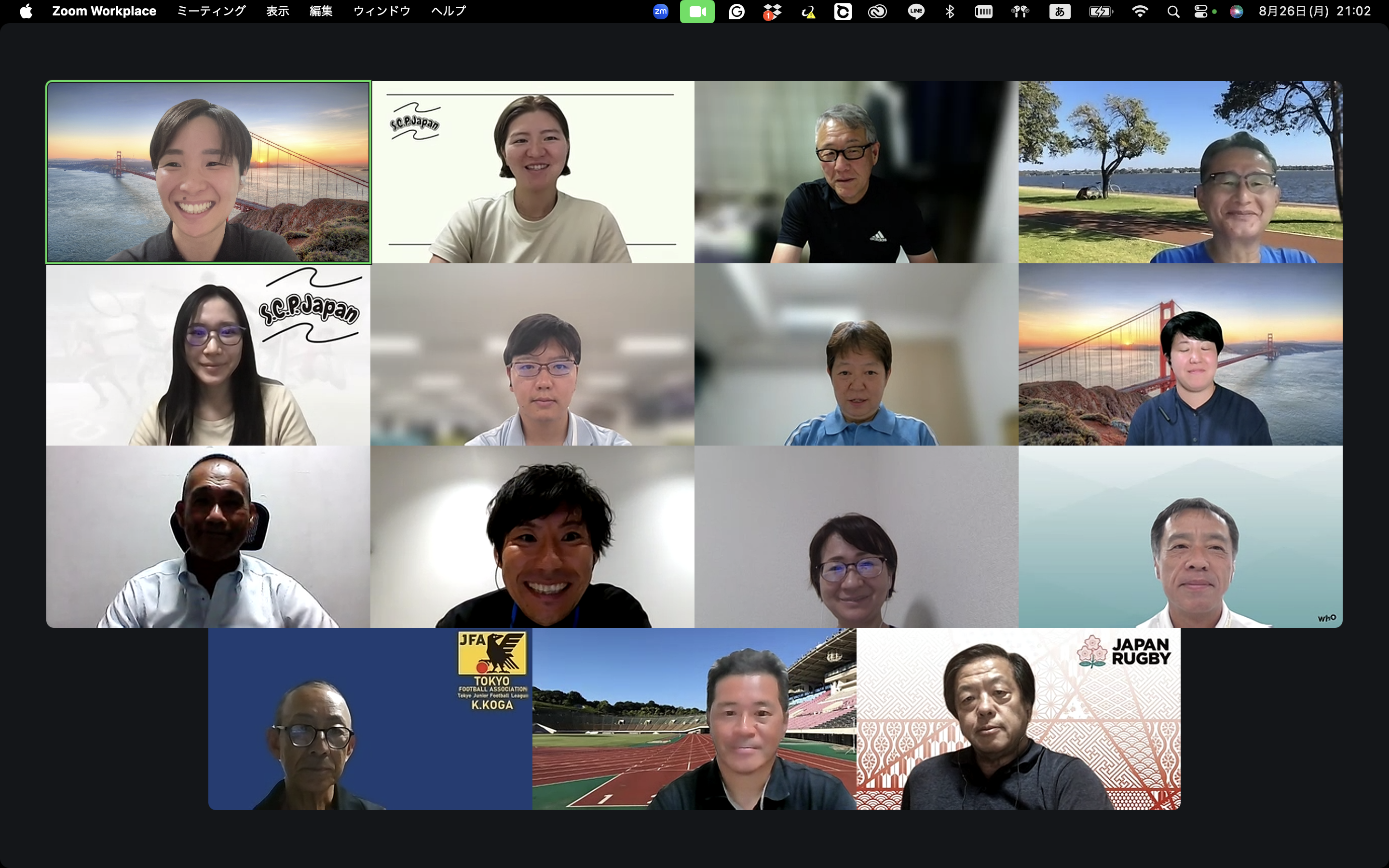1389x868 pixels.
Task: Click the AirPods status icon
Action: 1020,12
